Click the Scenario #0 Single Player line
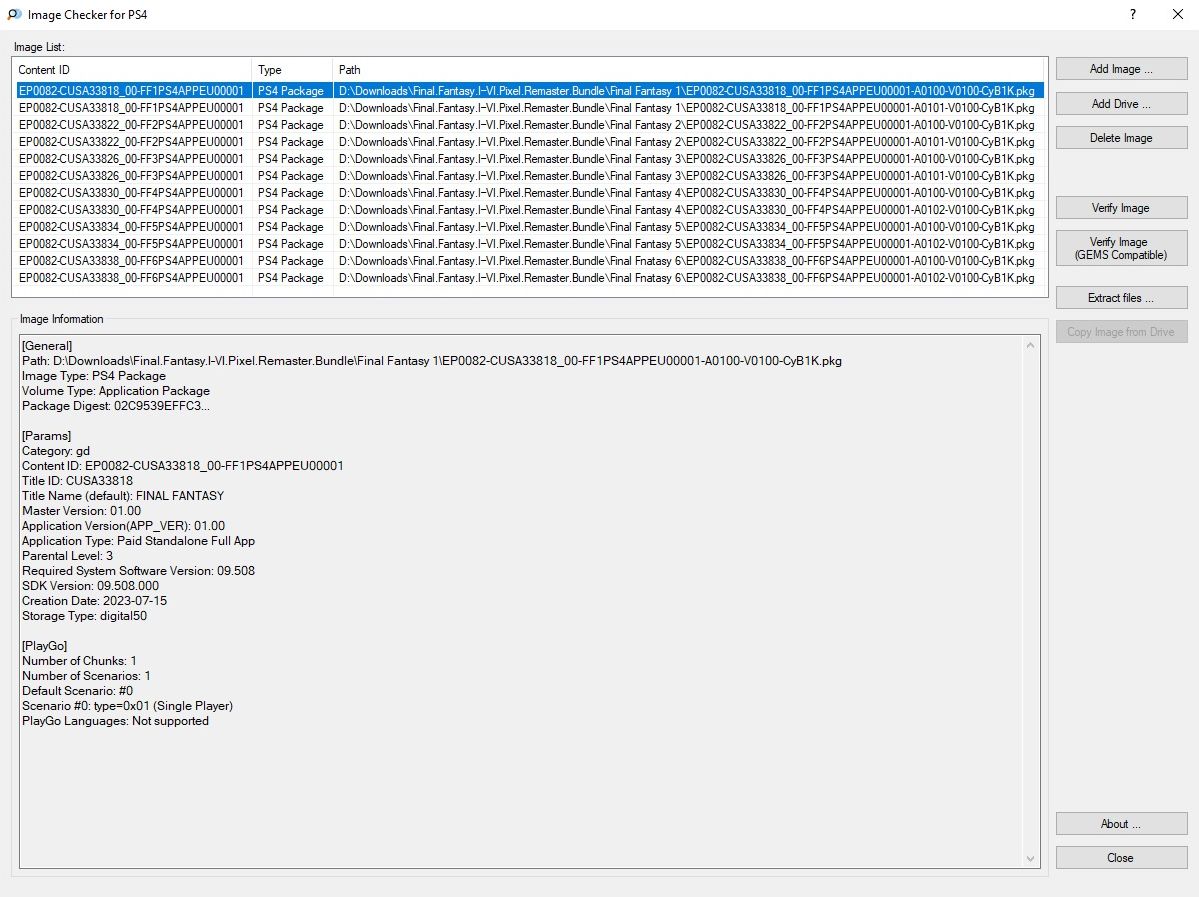The height and width of the screenshot is (897, 1199). pyautogui.click(x=127, y=706)
